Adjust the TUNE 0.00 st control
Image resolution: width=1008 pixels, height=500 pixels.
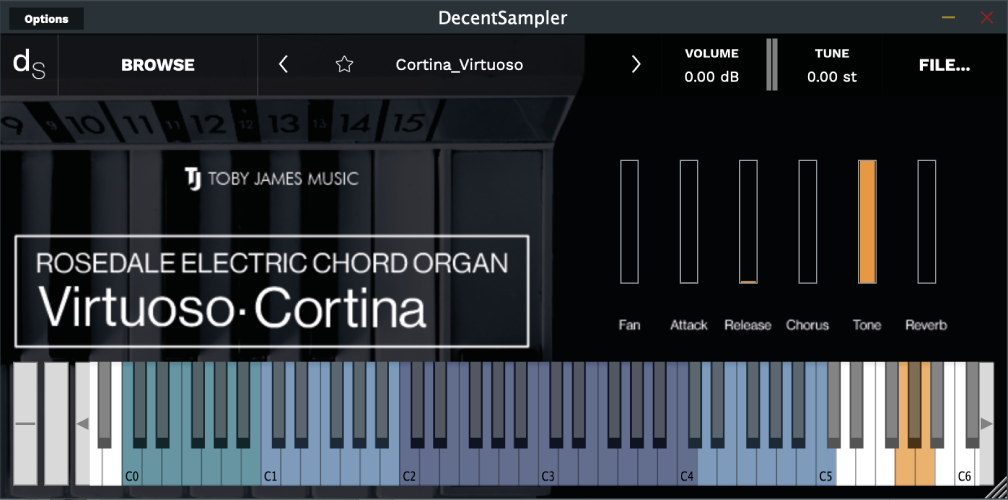(x=832, y=66)
